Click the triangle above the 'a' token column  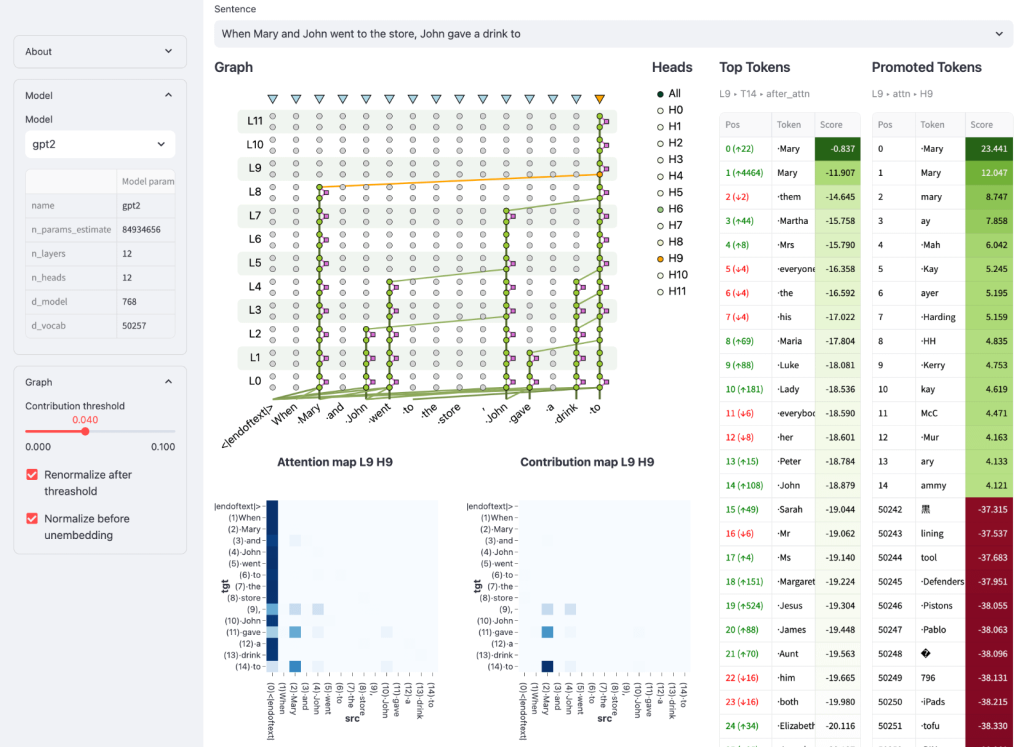click(553, 99)
